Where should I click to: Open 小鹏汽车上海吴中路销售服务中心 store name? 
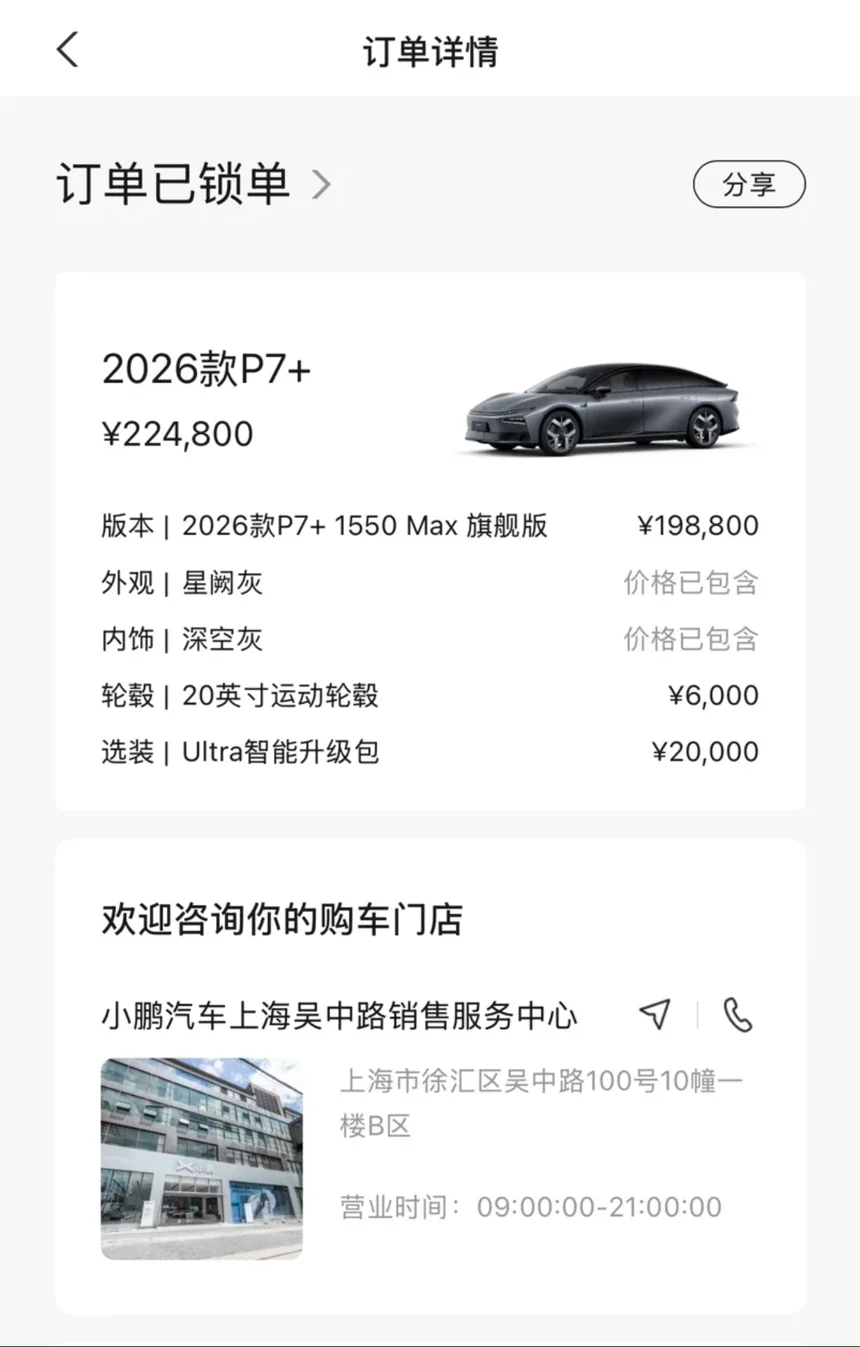click(x=339, y=1015)
